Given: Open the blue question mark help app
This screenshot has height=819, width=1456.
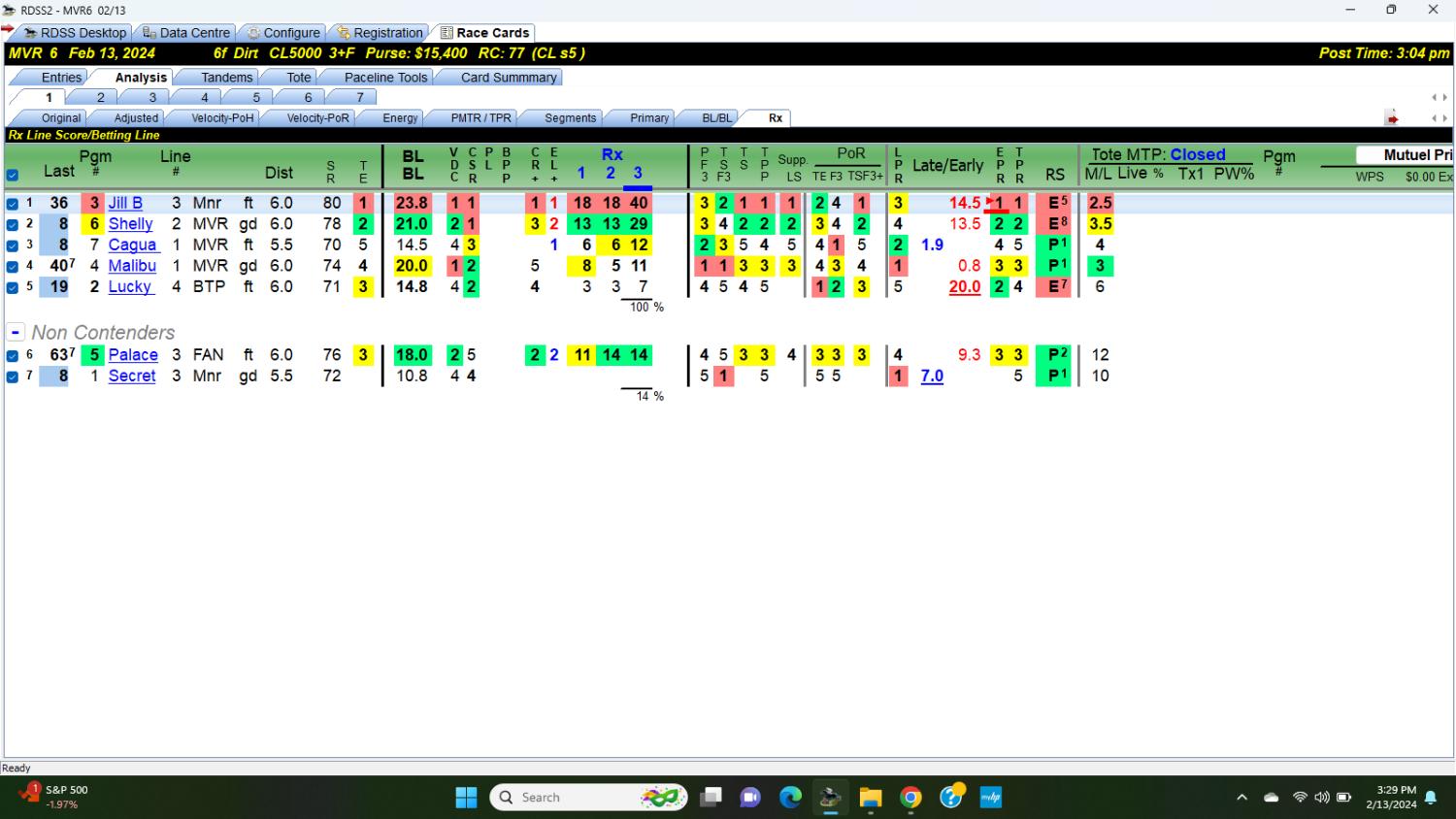Looking at the screenshot, I should coord(951,797).
